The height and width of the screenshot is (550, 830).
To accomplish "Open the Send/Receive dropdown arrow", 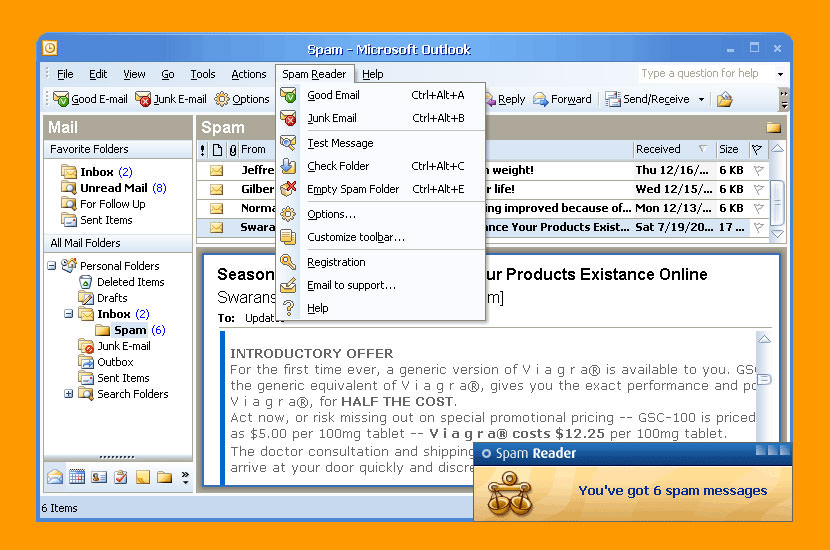I will click(x=701, y=99).
